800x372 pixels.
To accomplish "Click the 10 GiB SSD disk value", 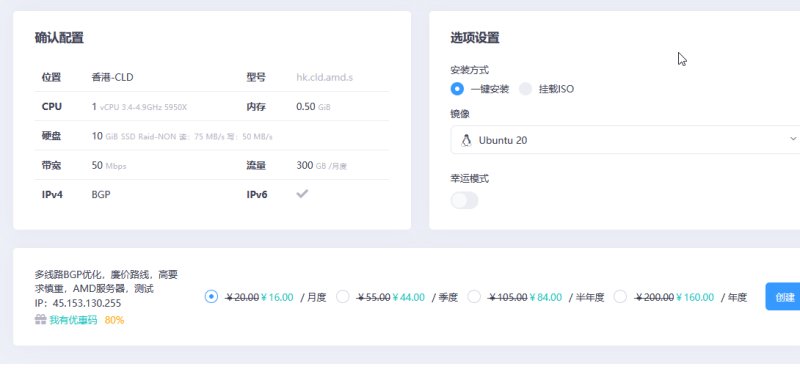I will click(182, 136).
